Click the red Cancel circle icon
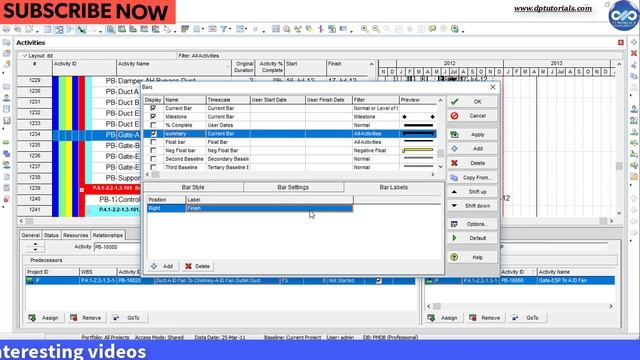This screenshot has width=640, height=360. [454, 116]
